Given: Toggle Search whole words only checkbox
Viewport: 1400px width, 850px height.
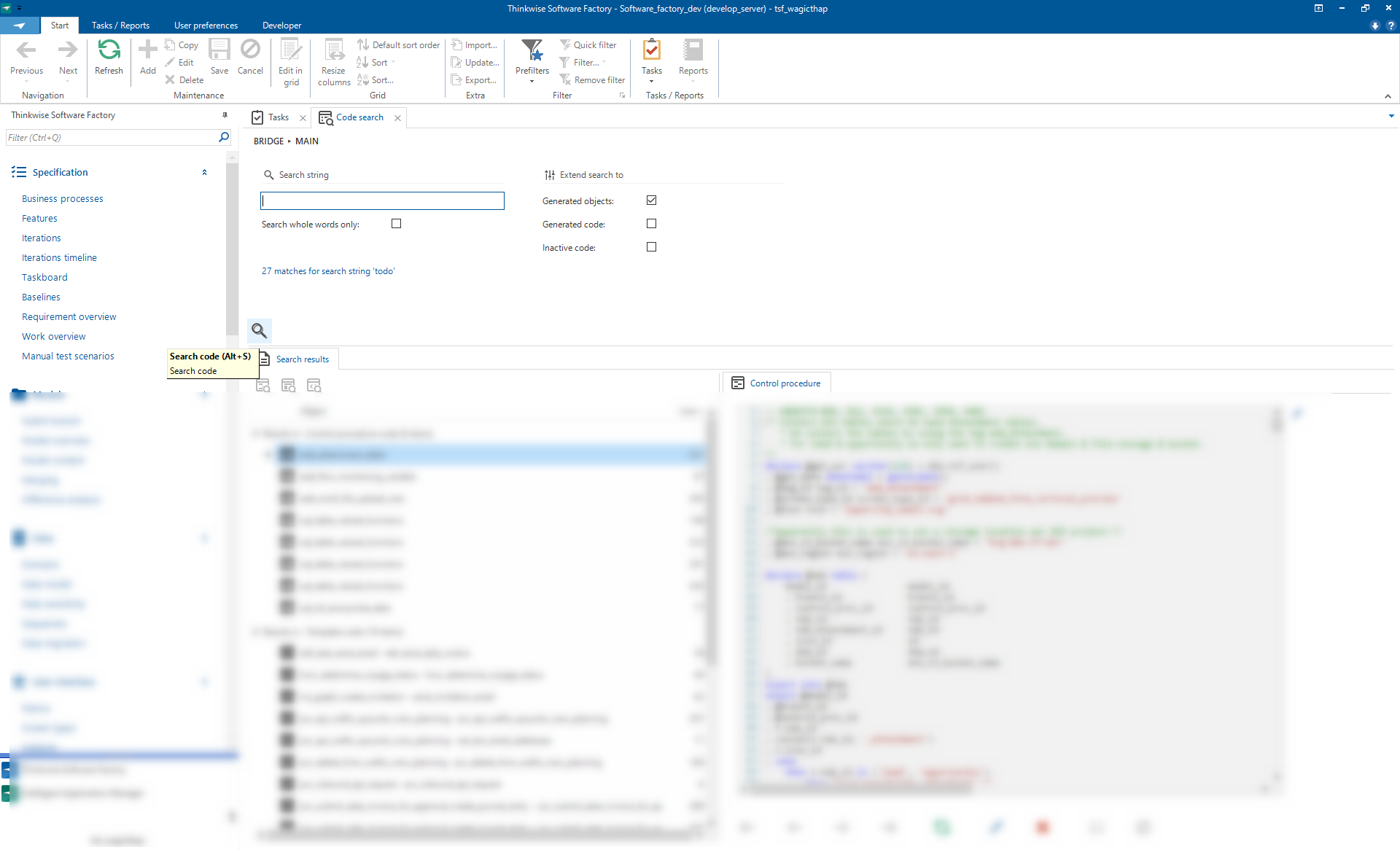Looking at the screenshot, I should click(396, 224).
